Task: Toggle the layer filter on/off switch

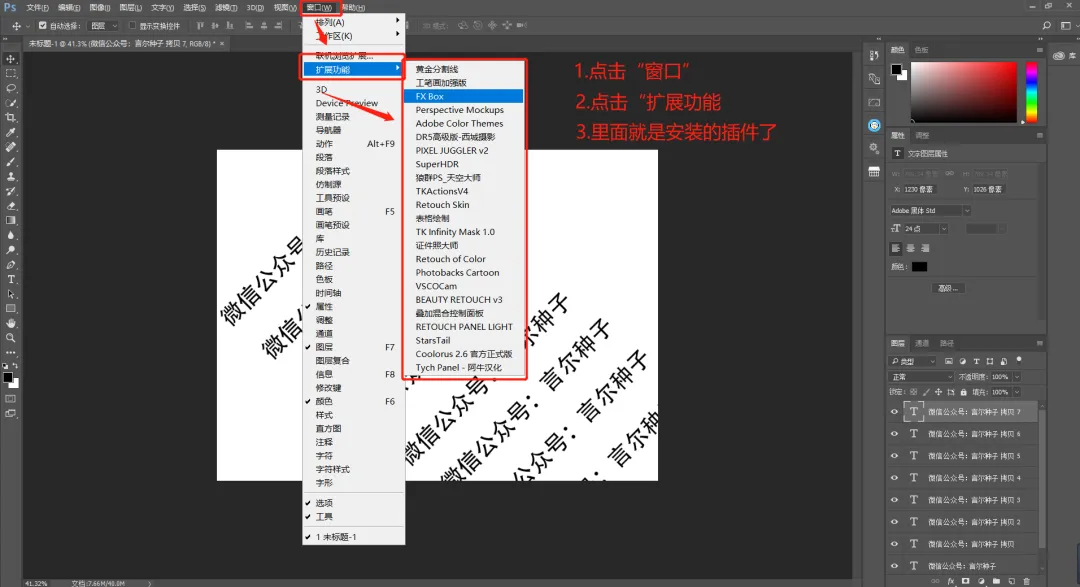Action: (1019, 360)
